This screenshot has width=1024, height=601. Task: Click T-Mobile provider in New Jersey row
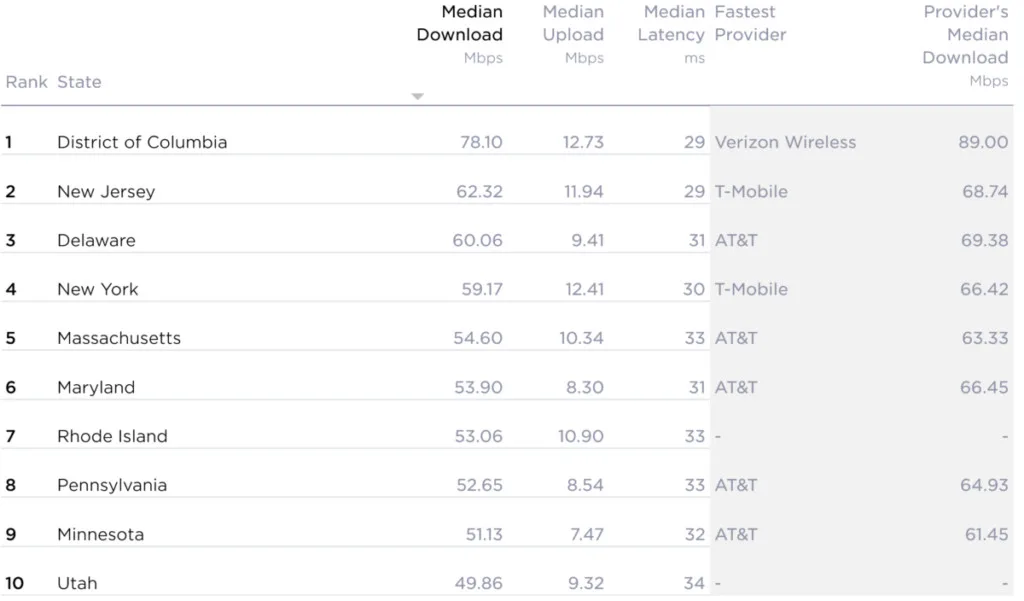click(751, 191)
